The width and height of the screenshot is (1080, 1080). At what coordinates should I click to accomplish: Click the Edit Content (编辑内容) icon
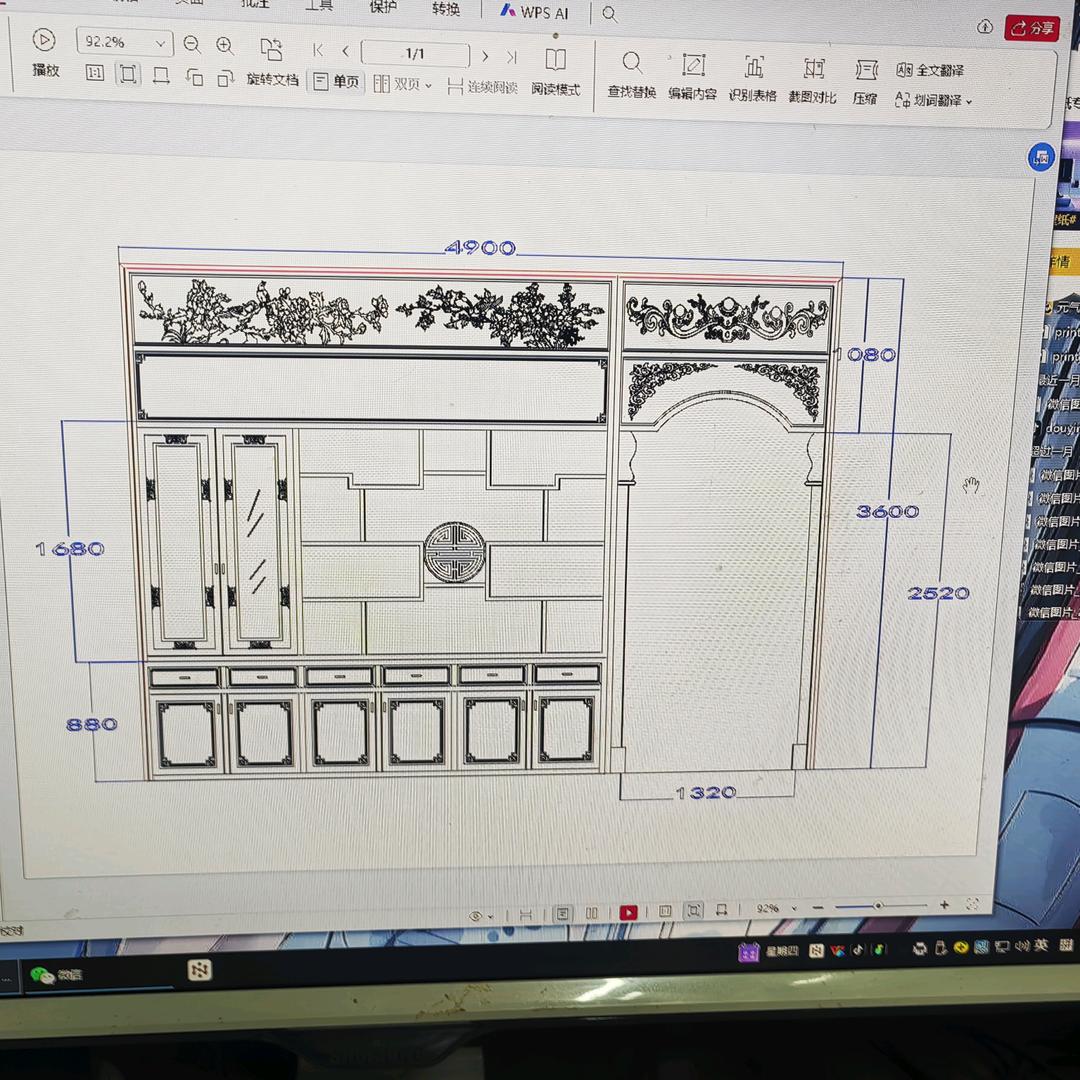[x=693, y=66]
